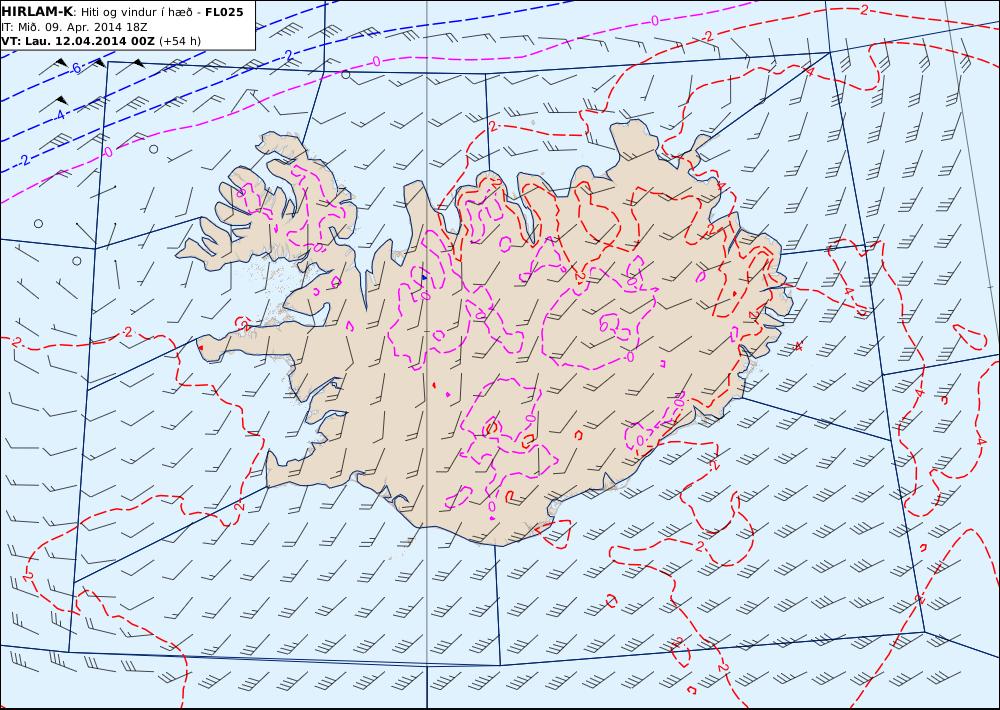Select the 'VT: Lau. 12.04.2014 00Z' valid time
The image size is (1000, 710).
pos(78,41)
